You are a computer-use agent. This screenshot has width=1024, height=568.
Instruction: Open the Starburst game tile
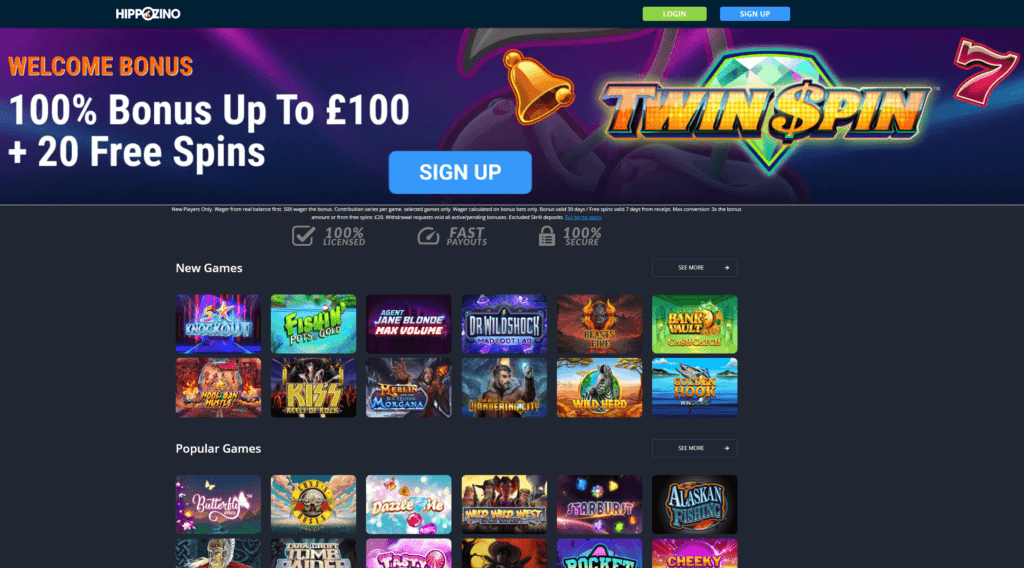(x=600, y=504)
